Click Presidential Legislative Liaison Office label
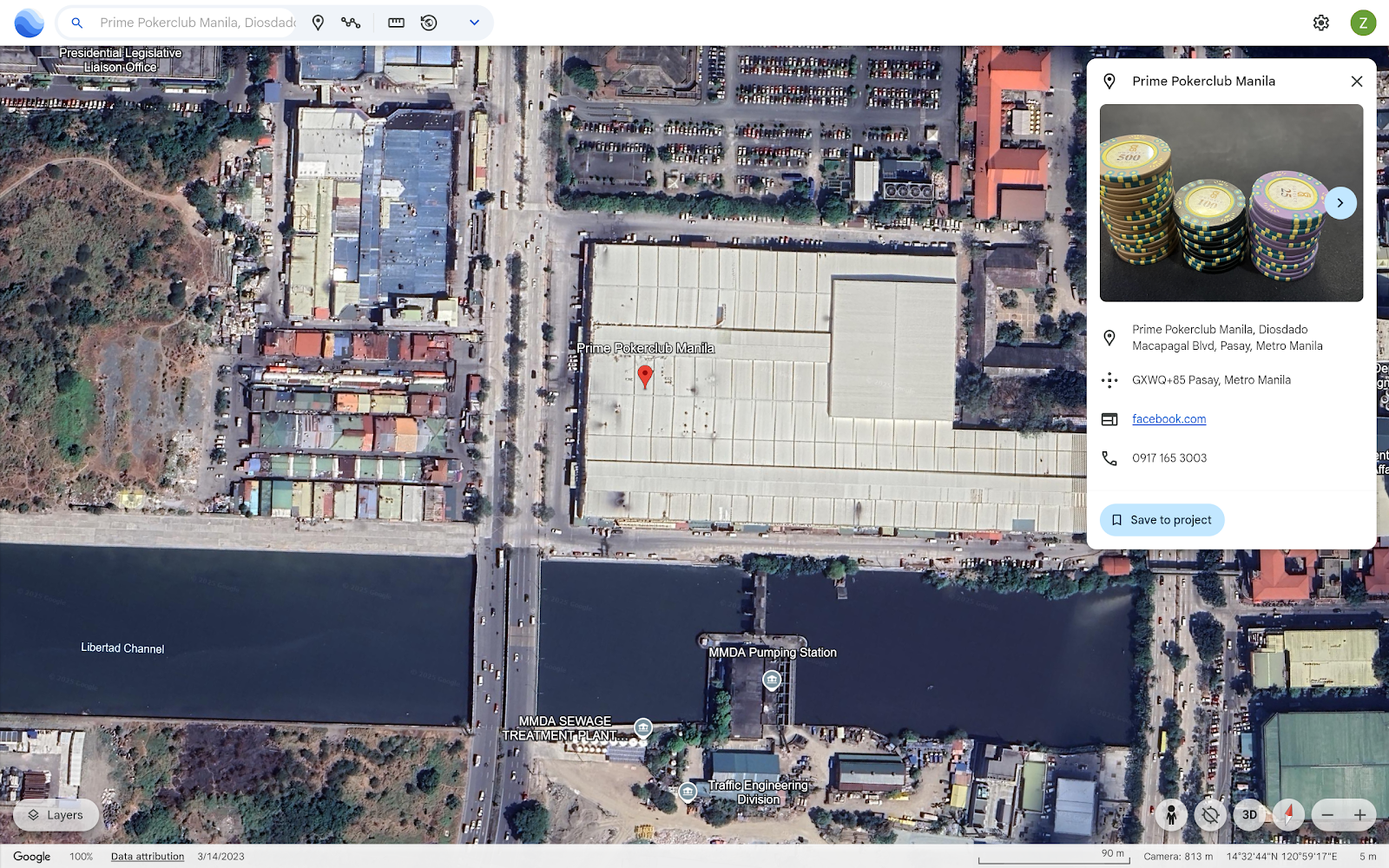The height and width of the screenshot is (868, 1389). click(121, 60)
